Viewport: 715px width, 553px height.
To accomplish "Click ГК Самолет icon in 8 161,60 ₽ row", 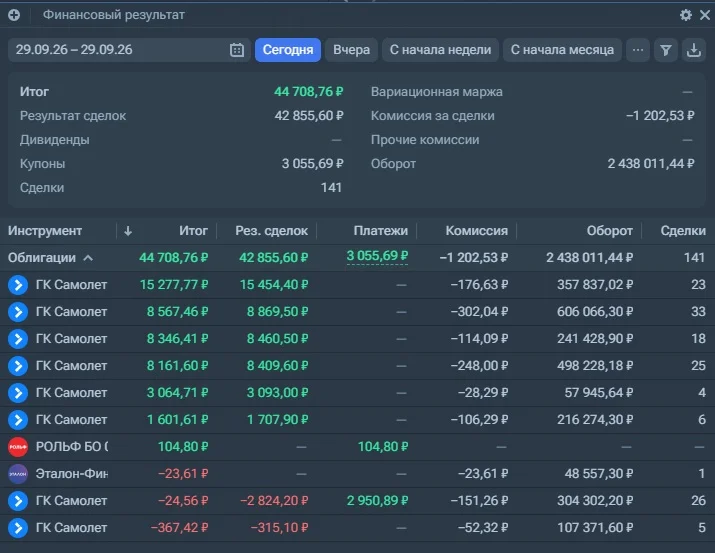I will pos(18,366).
